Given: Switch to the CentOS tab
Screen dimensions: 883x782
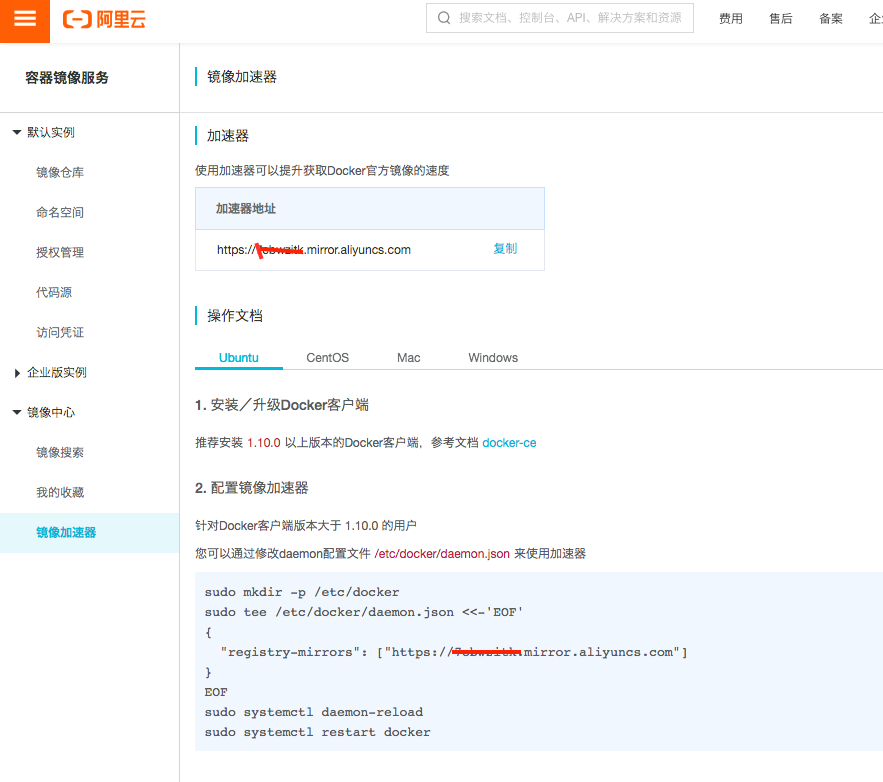Looking at the screenshot, I should (x=328, y=358).
